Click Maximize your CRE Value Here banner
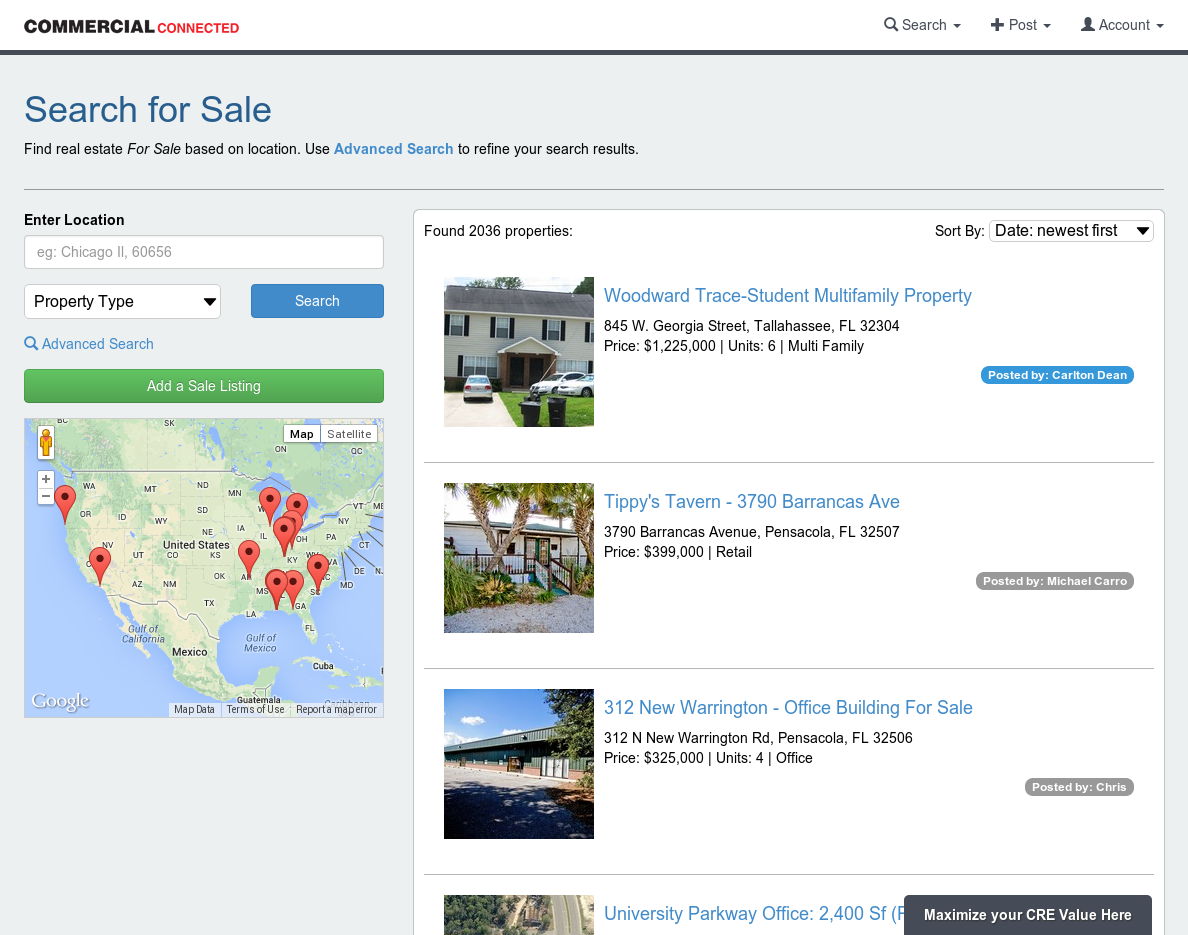The height and width of the screenshot is (935, 1188). click(x=1027, y=915)
